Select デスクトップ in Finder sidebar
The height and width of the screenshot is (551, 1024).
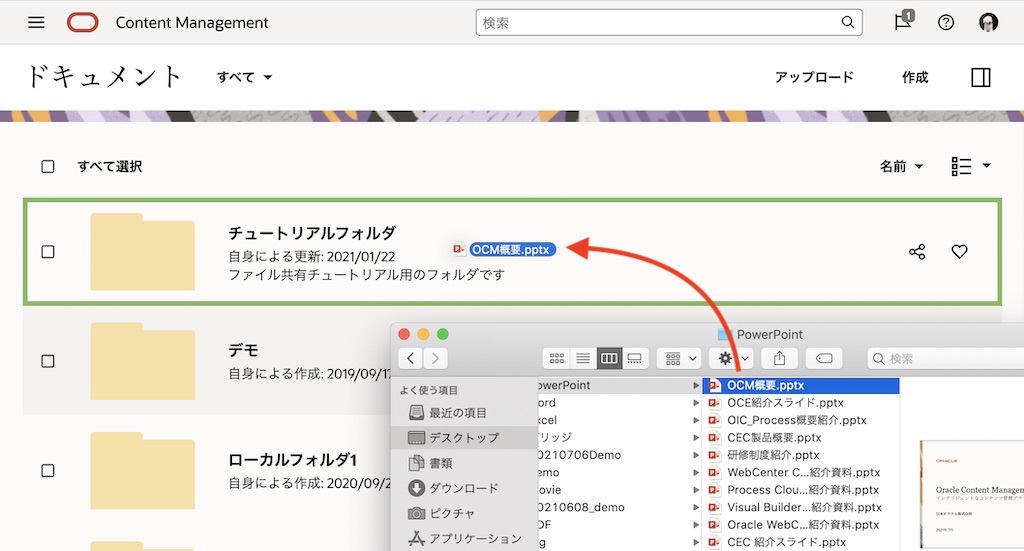(x=463, y=437)
